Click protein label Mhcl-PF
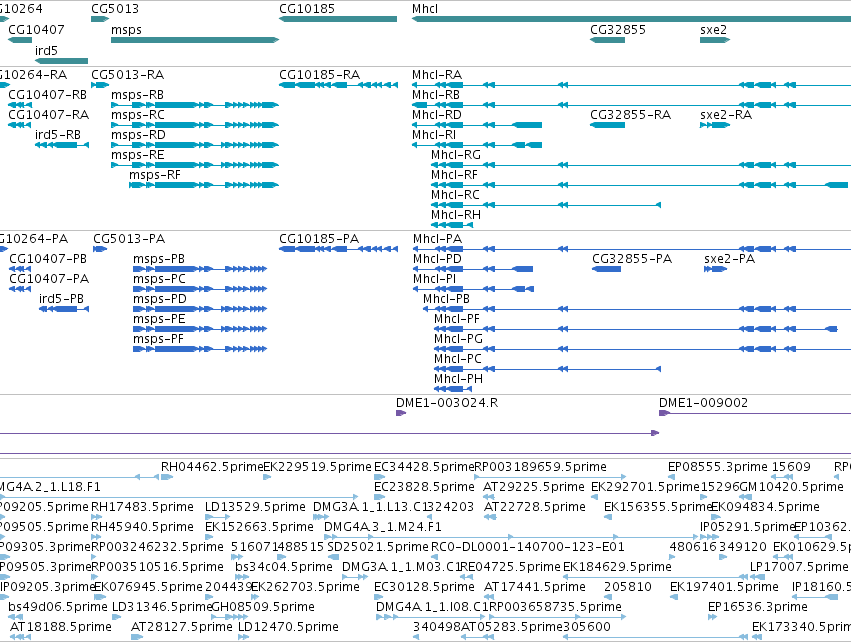 tap(457, 319)
